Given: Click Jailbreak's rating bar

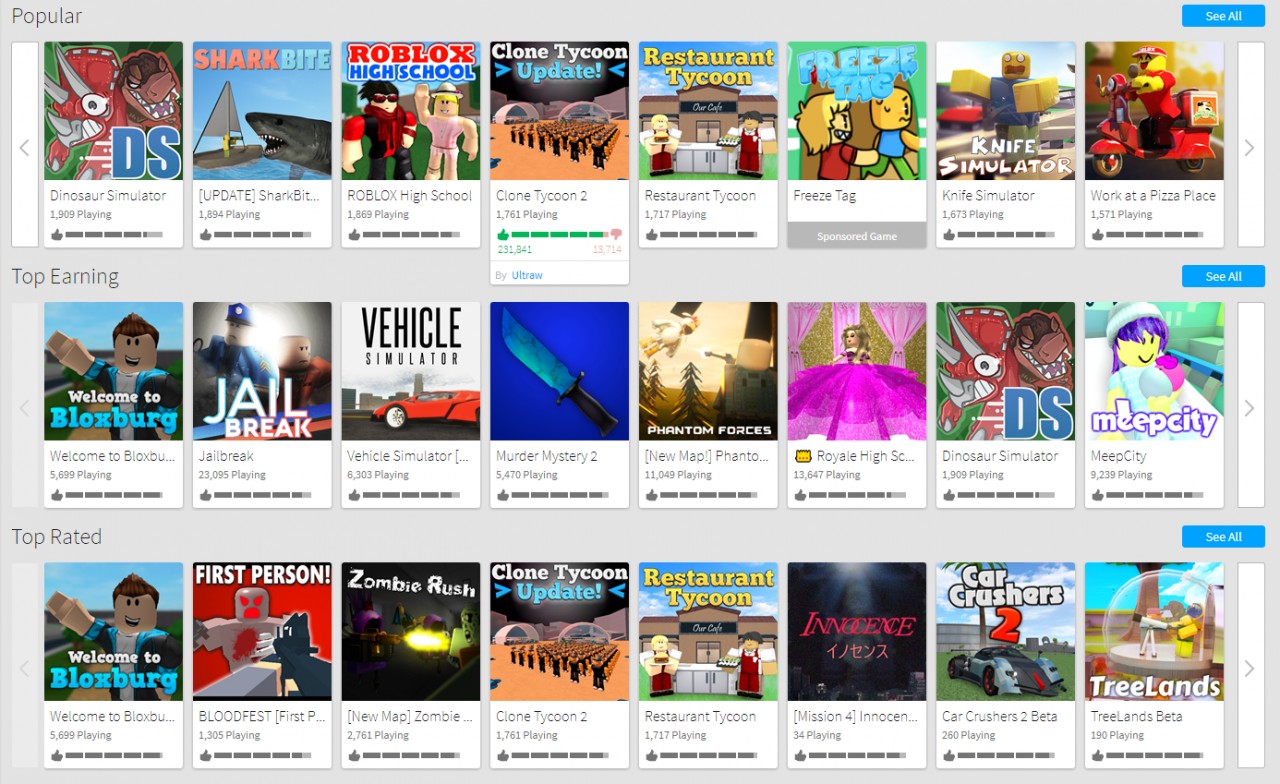Looking at the screenshot, I should point(264,495).
